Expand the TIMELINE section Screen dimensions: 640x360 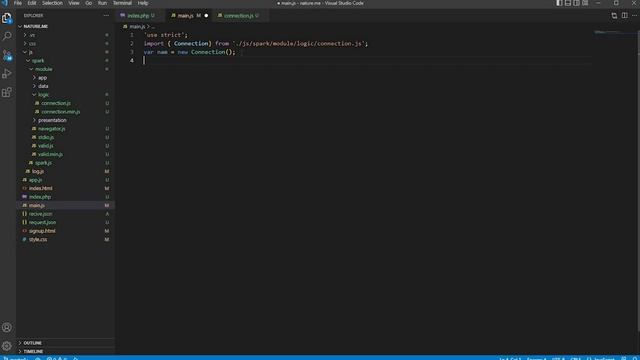[x=65, y=351]
